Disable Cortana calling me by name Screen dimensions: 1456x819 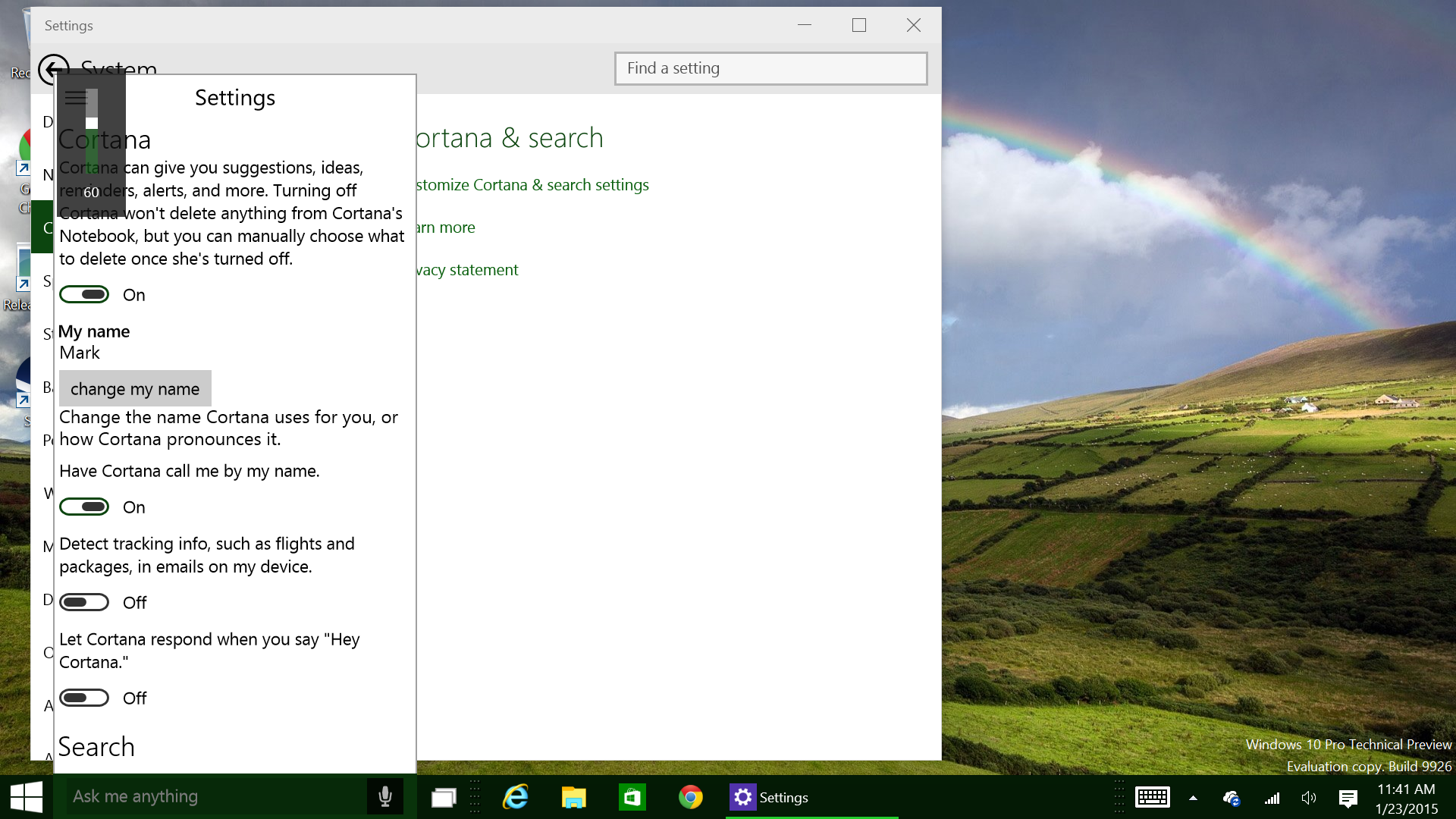click(x=84, y=507)
